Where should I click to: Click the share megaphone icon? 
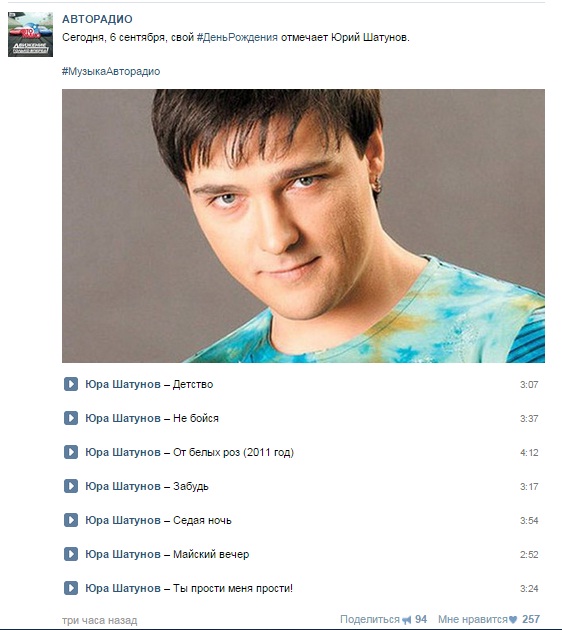point(407,620)
